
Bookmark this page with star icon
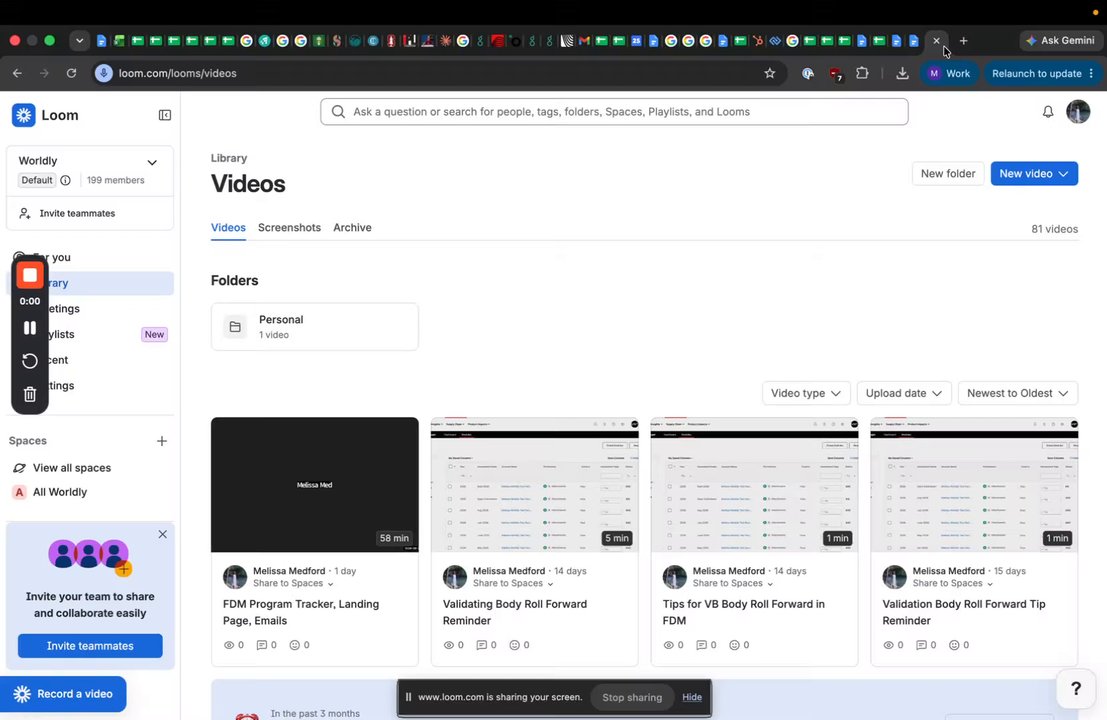point(770,73)
